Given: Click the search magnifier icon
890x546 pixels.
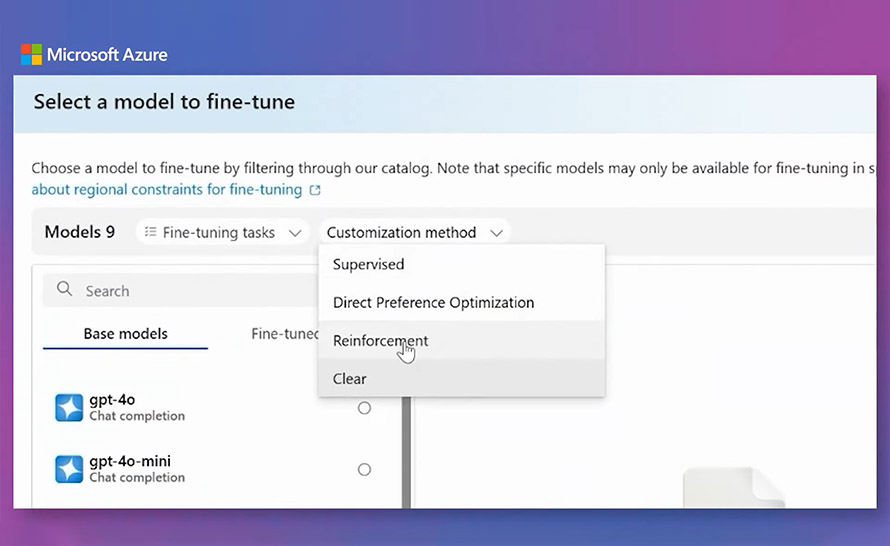Looking at the screenshot, I should [65, 289].
